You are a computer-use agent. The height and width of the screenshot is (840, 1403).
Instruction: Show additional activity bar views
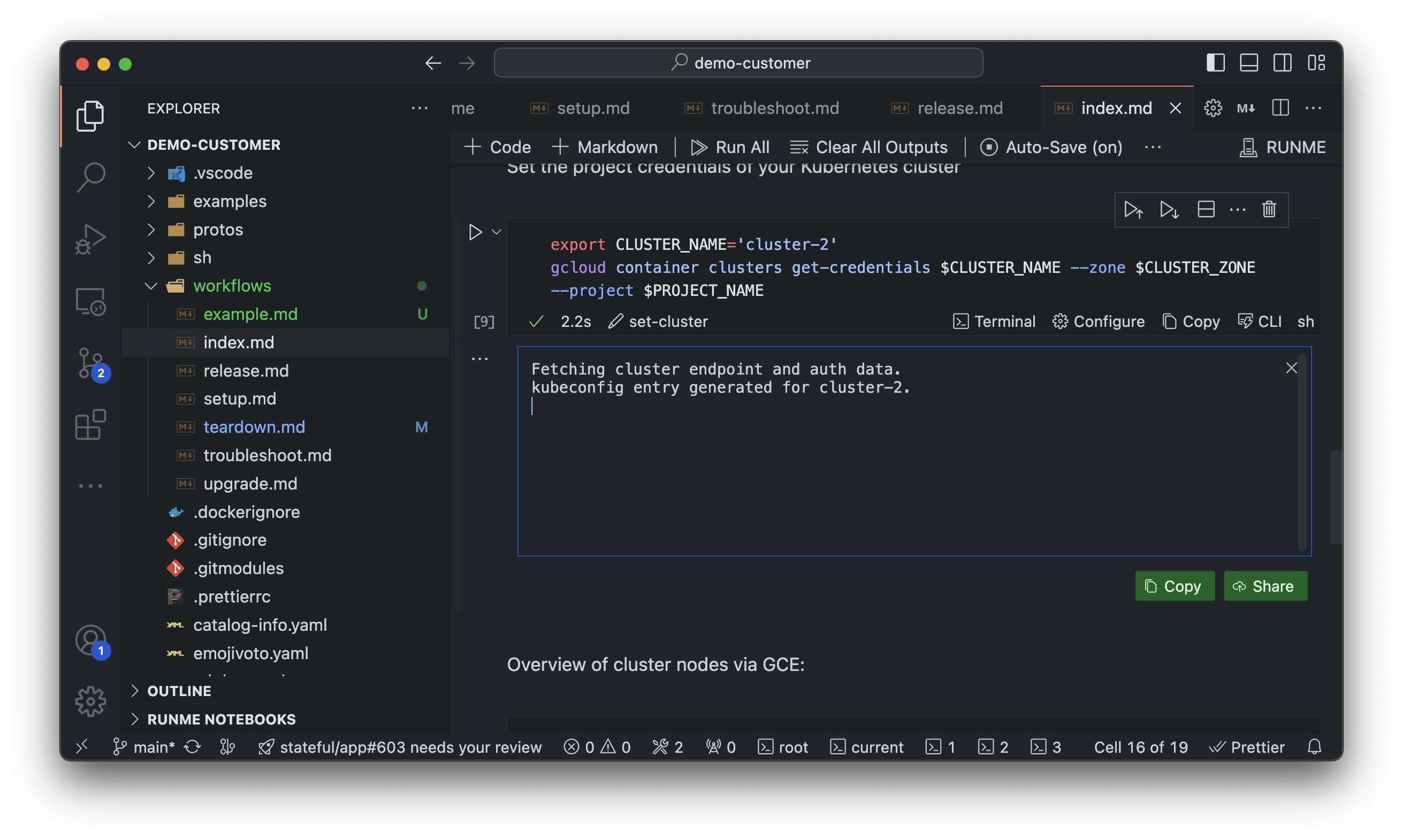[x=90, y=486]
